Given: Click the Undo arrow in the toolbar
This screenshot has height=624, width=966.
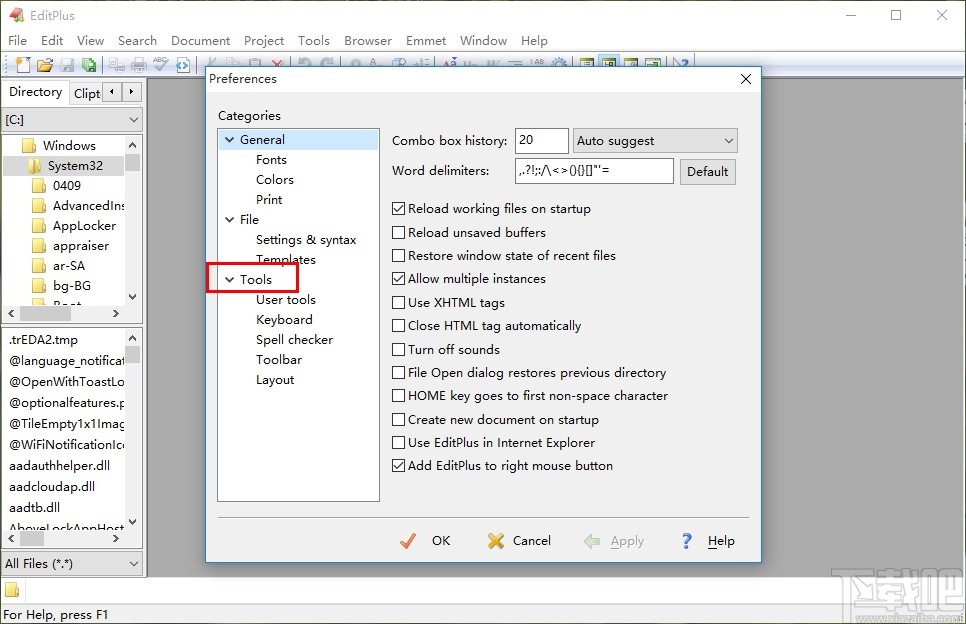Looking at the screenshot, I should pos(304,63).
